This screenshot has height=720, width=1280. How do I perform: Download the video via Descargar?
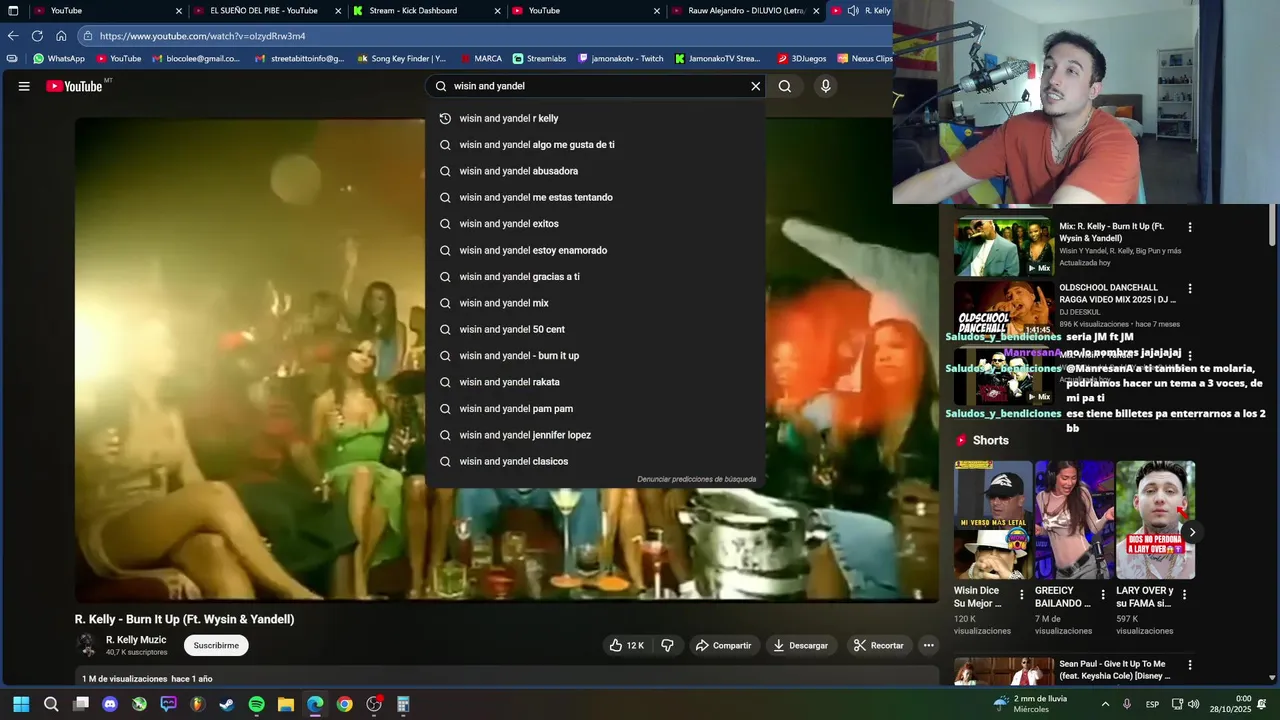click(x=800, y=645)
